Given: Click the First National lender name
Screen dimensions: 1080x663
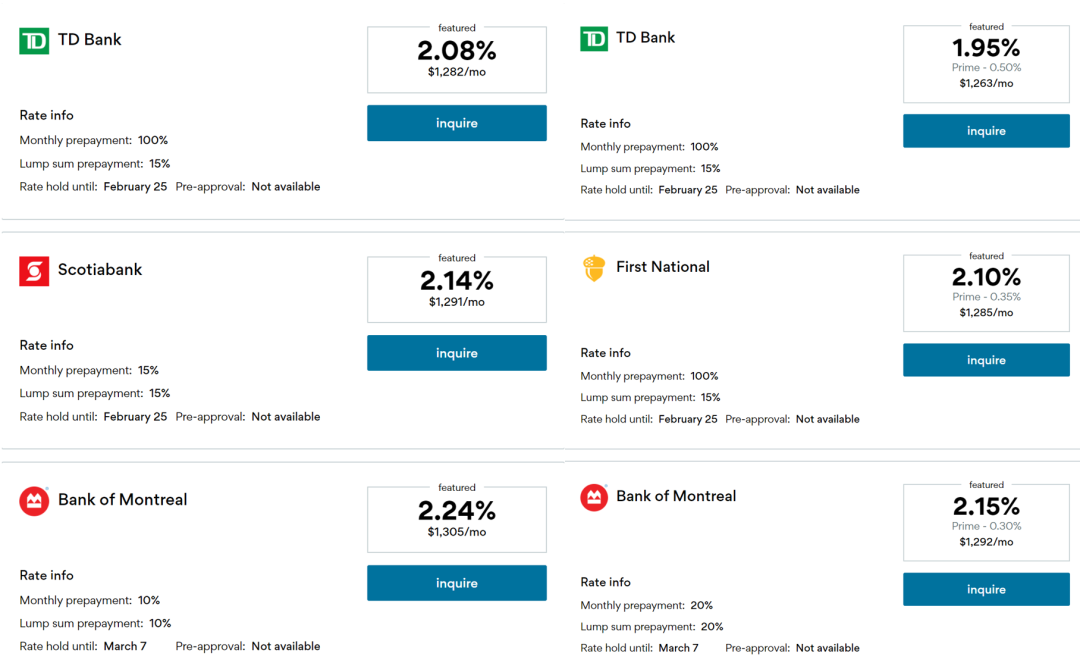Looking at the screenshot, I should [663, 267].
